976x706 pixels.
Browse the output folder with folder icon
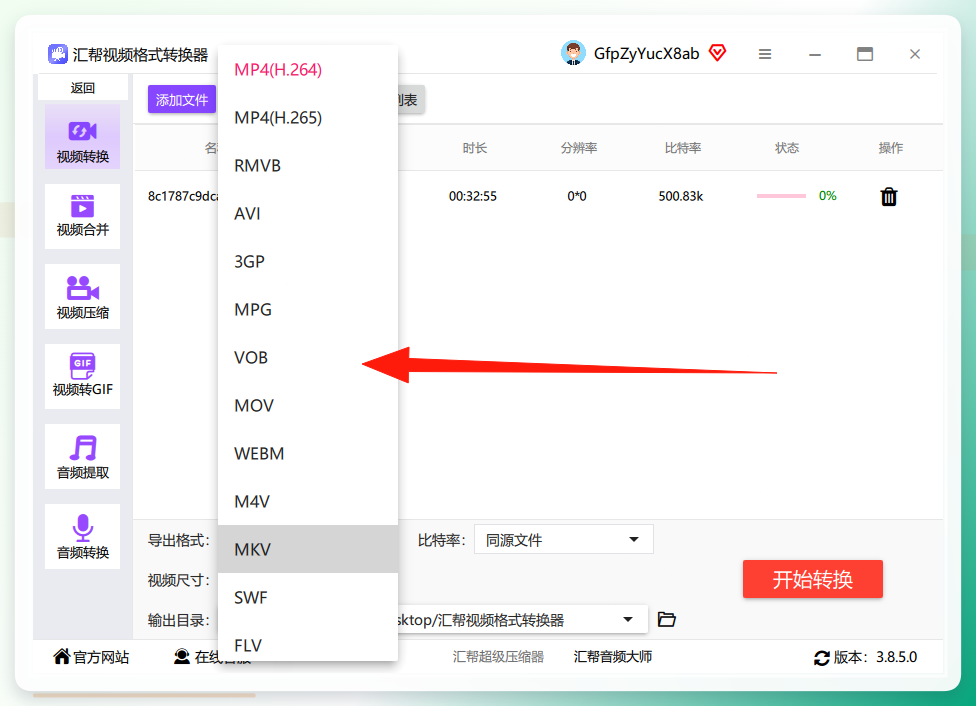[667, 619]
